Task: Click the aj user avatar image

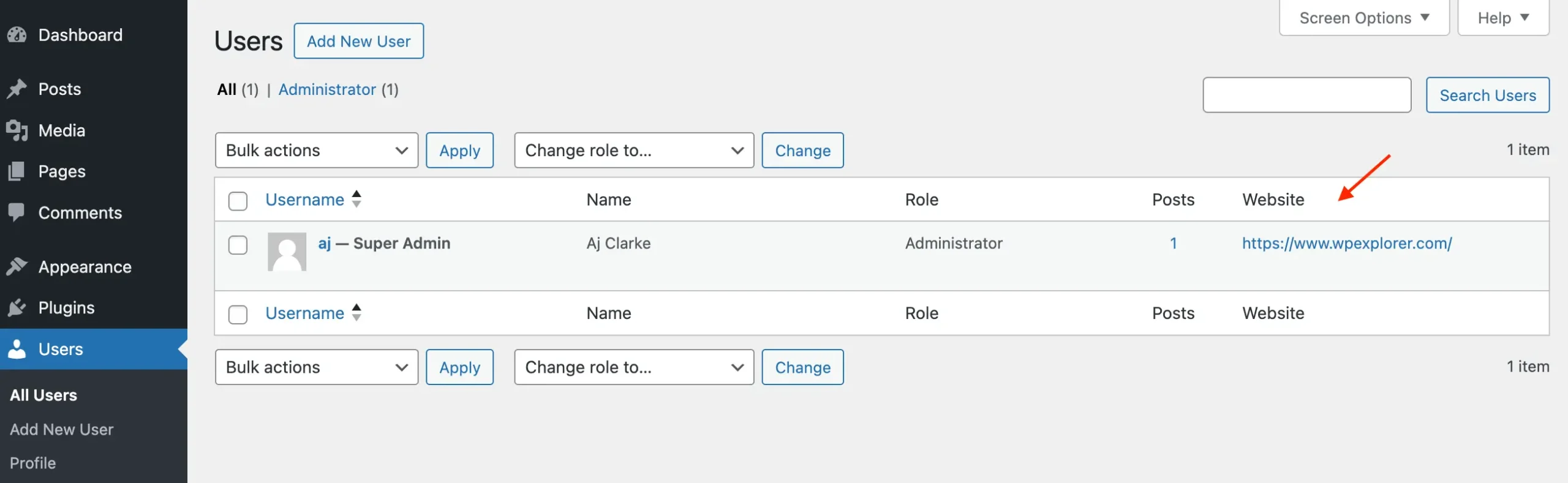Action: pyautogui.click(x=287, y=252)
